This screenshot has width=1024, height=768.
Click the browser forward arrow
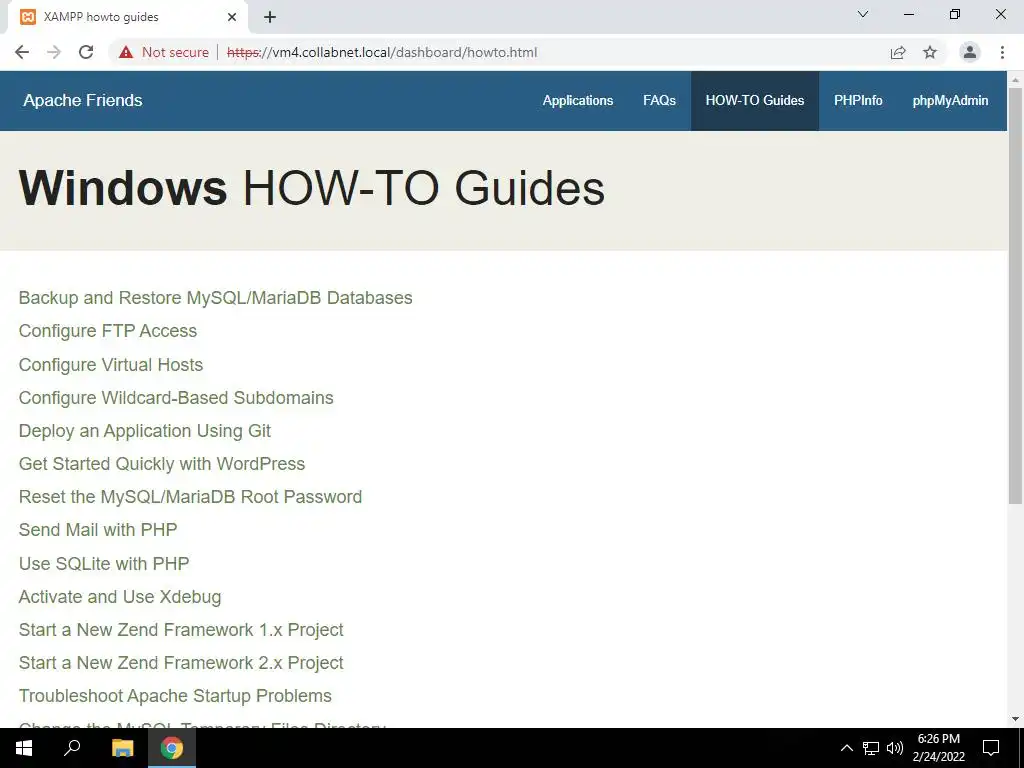tap(54, 52)
